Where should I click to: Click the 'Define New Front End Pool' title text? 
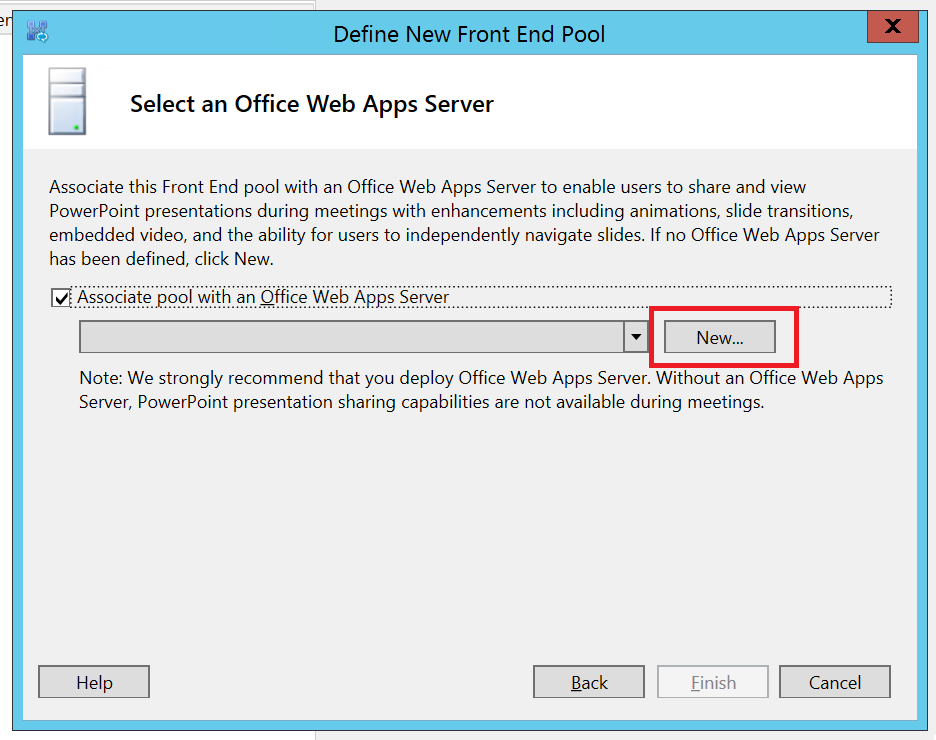469,34
